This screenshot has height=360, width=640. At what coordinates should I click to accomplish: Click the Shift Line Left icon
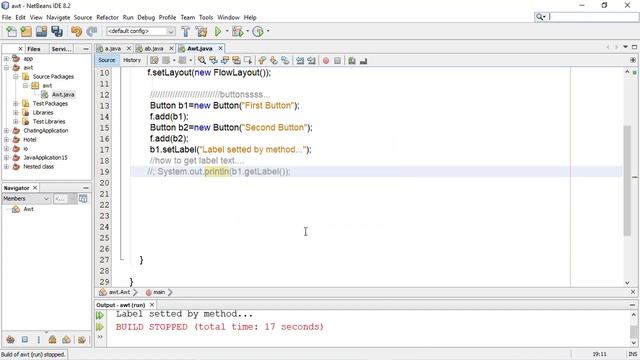(300, 60)
